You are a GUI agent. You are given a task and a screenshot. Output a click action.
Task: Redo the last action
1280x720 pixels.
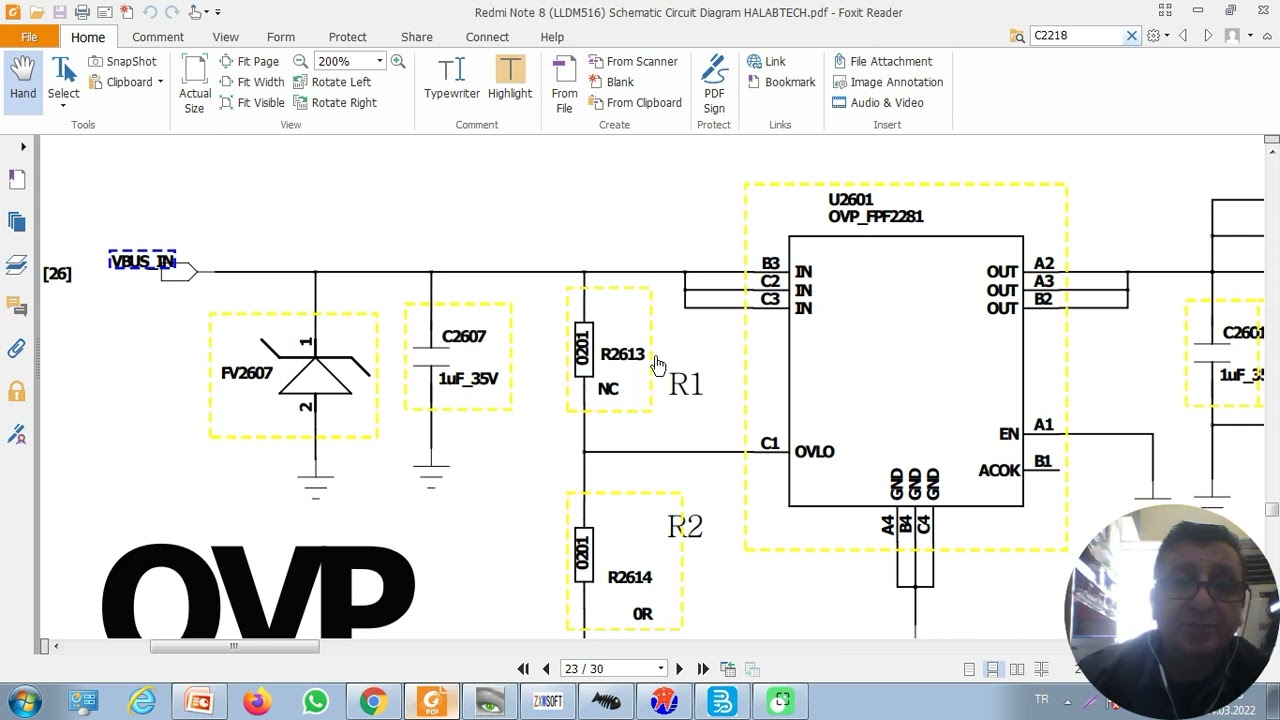click(173, 12)
